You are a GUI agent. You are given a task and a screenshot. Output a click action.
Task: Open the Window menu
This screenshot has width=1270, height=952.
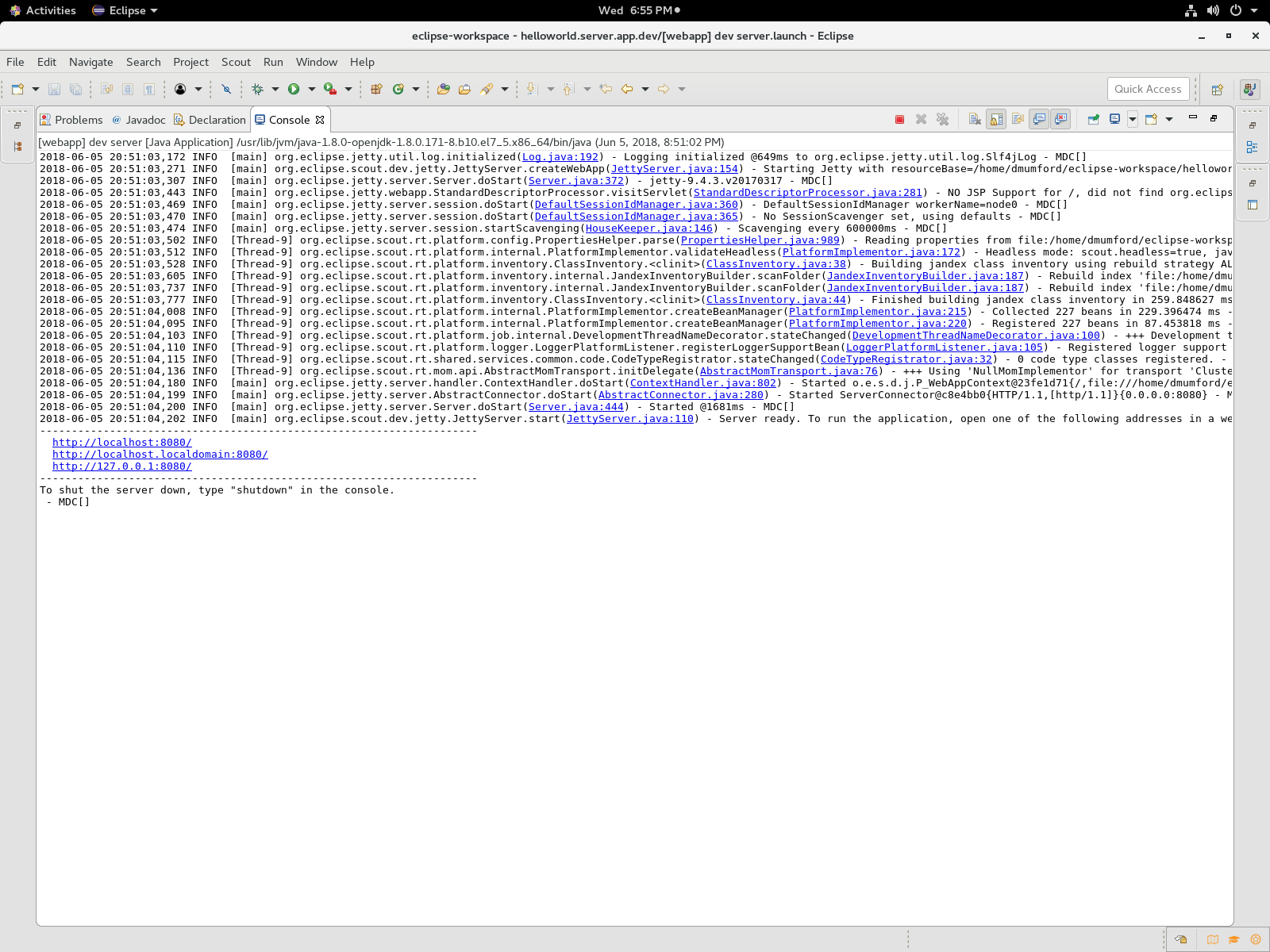click(317, 62)
